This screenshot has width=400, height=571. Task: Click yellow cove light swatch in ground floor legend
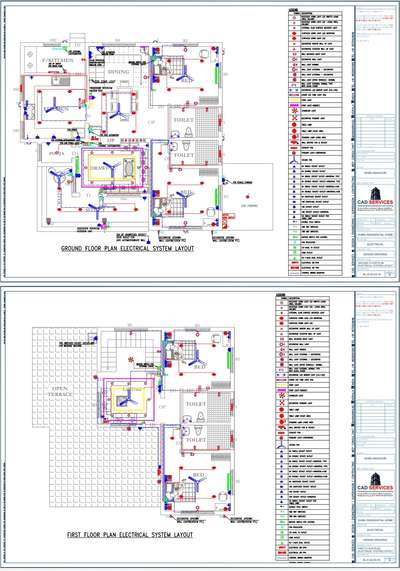(x=293, y=100)
